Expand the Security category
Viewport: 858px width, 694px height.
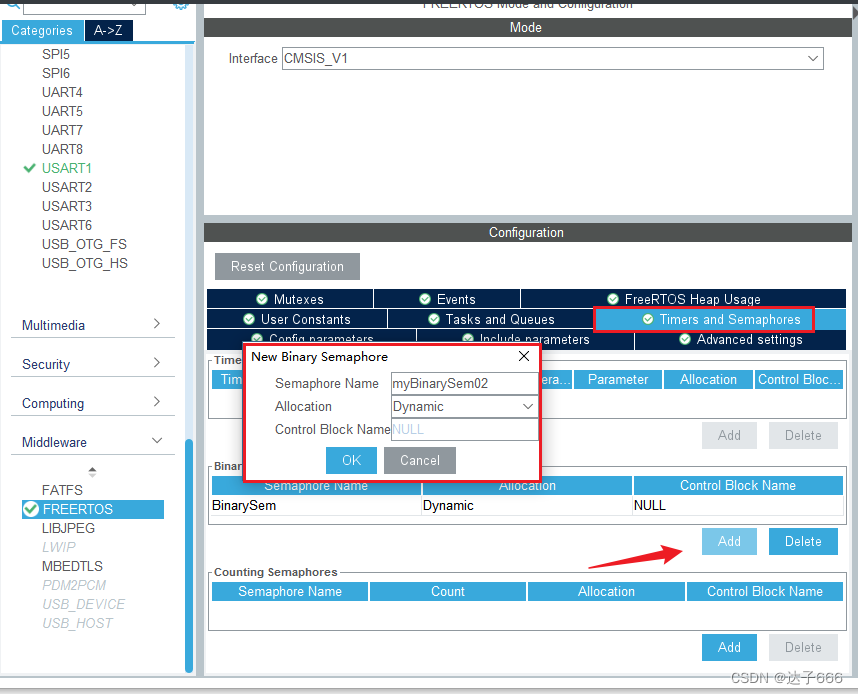[92, 364]
